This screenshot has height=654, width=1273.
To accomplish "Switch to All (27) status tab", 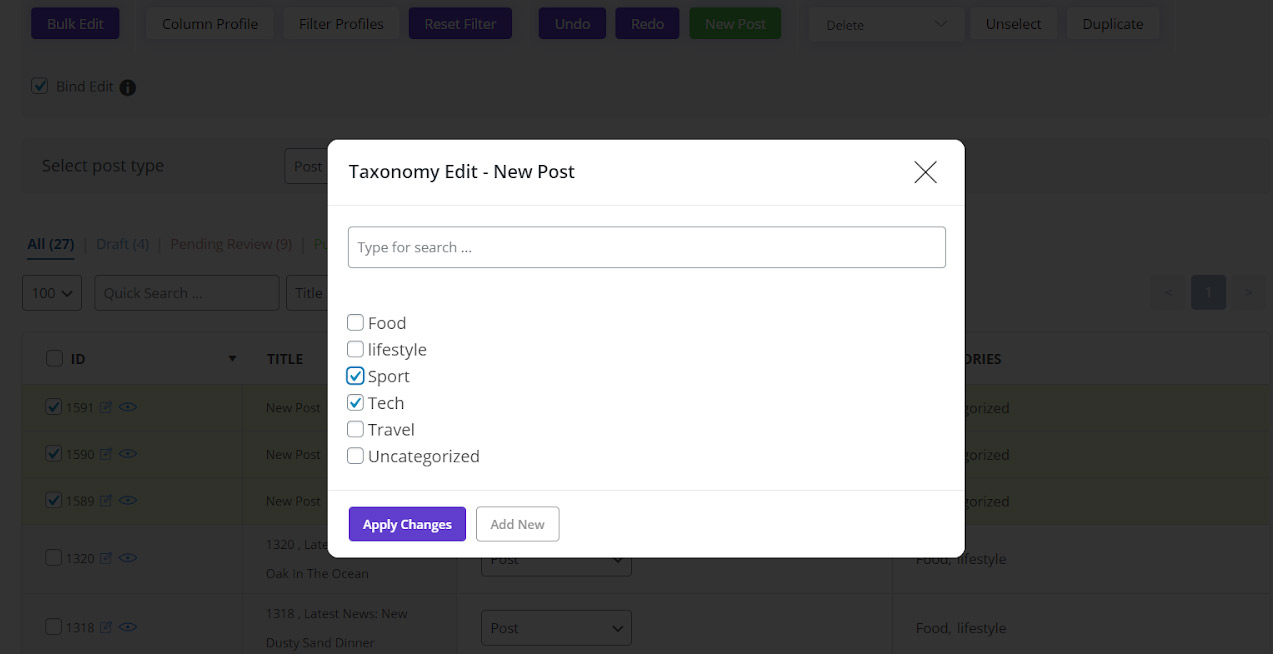I will [x=51, y=244].
